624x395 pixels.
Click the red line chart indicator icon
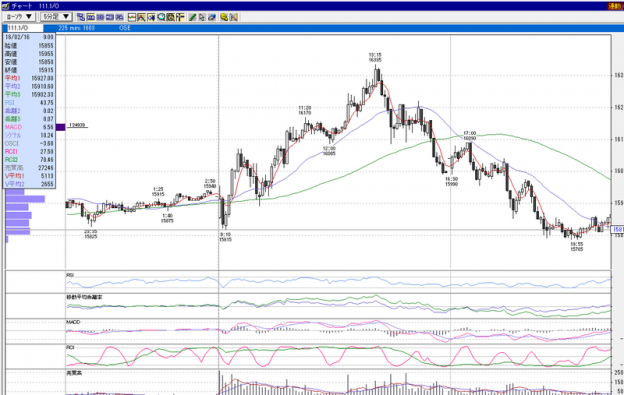(x=132, y=17)
